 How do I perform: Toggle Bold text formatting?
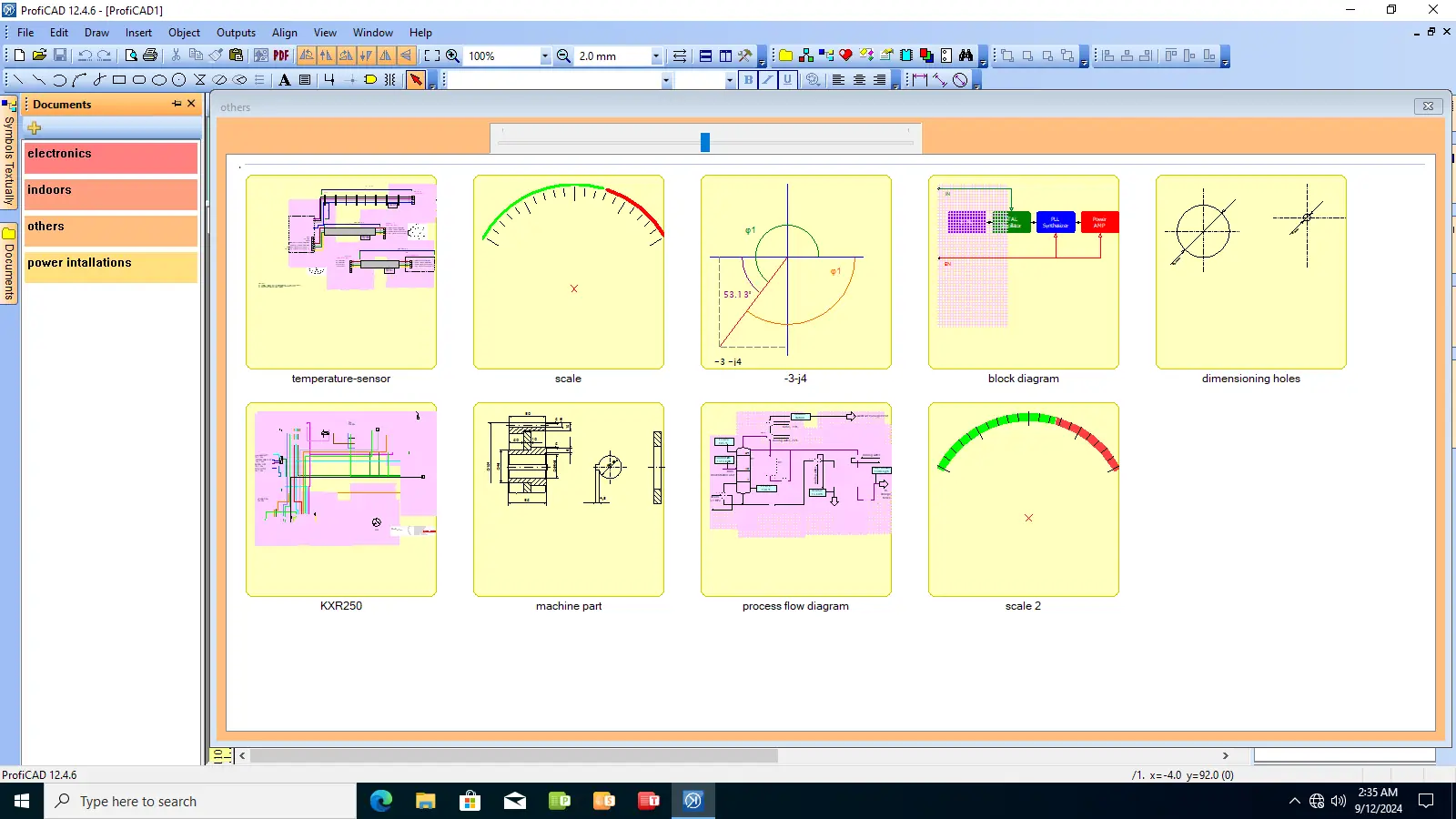748,80
